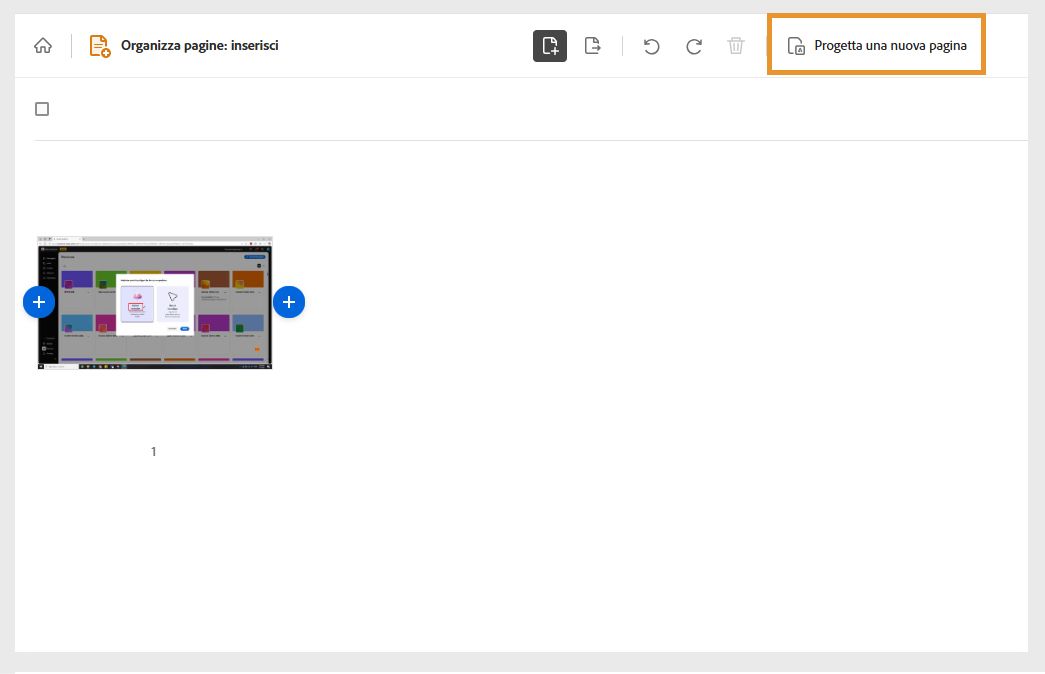Click the trash delete icon
This screenshot has height=674, width=1045.
[736, 45]
